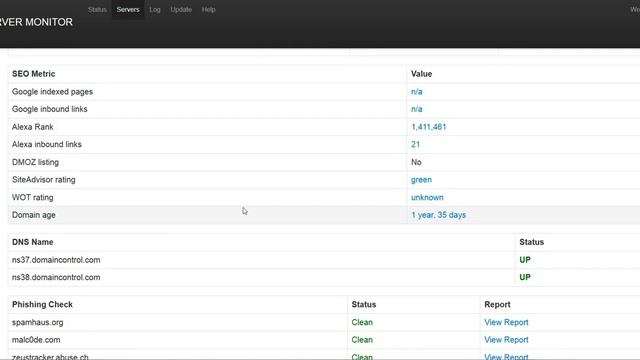Open Google inbound links n/a value link

(x=416, y=109)
